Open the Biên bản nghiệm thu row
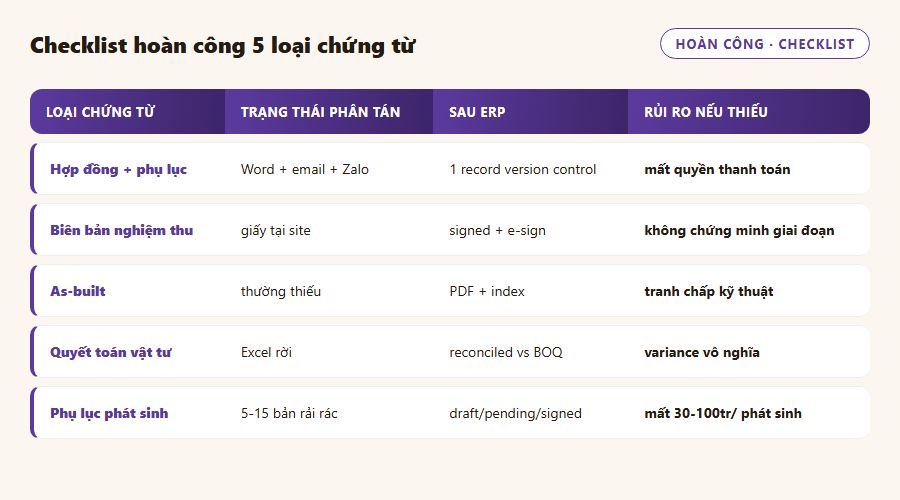 coord(450,230)
